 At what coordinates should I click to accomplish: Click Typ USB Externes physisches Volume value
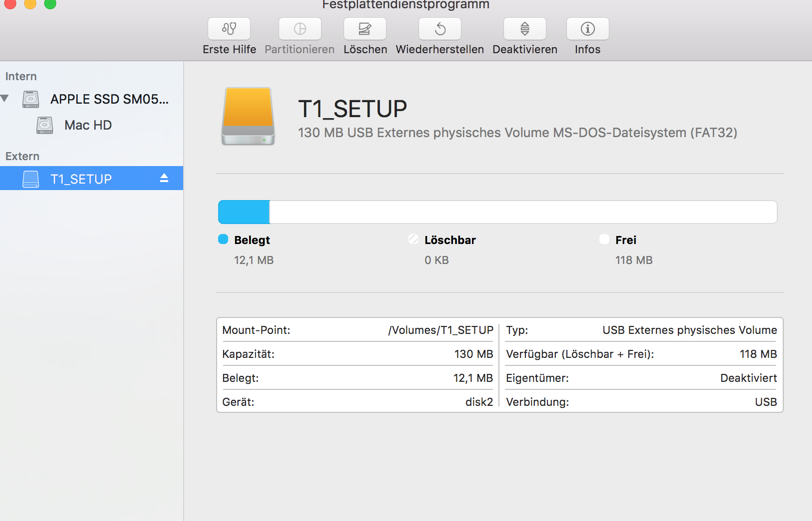pyautogui.click(x=690, y=330)
